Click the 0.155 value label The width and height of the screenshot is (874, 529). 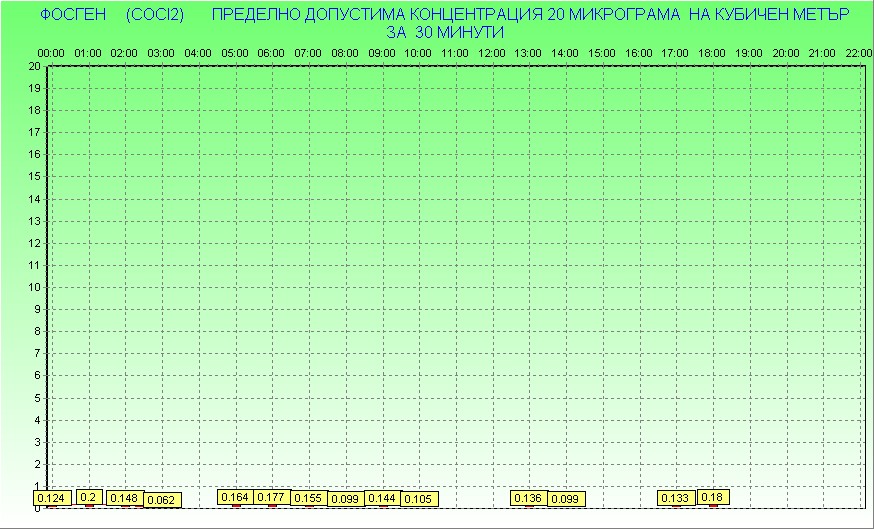coord(308,498)
